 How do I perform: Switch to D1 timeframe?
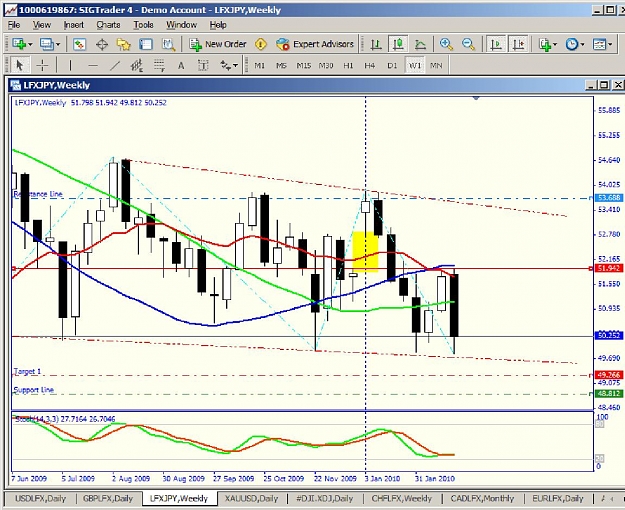tap(392, 65)
